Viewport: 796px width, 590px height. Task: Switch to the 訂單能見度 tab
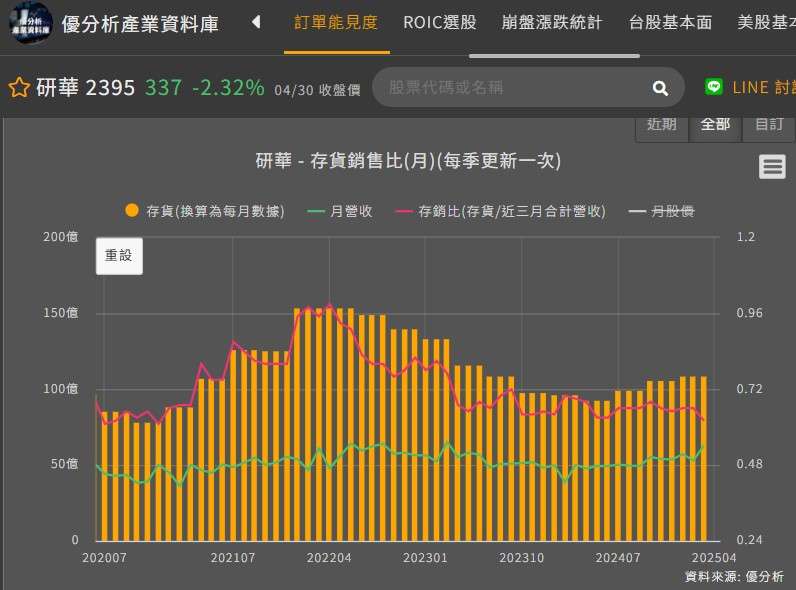tap(336, 22)
